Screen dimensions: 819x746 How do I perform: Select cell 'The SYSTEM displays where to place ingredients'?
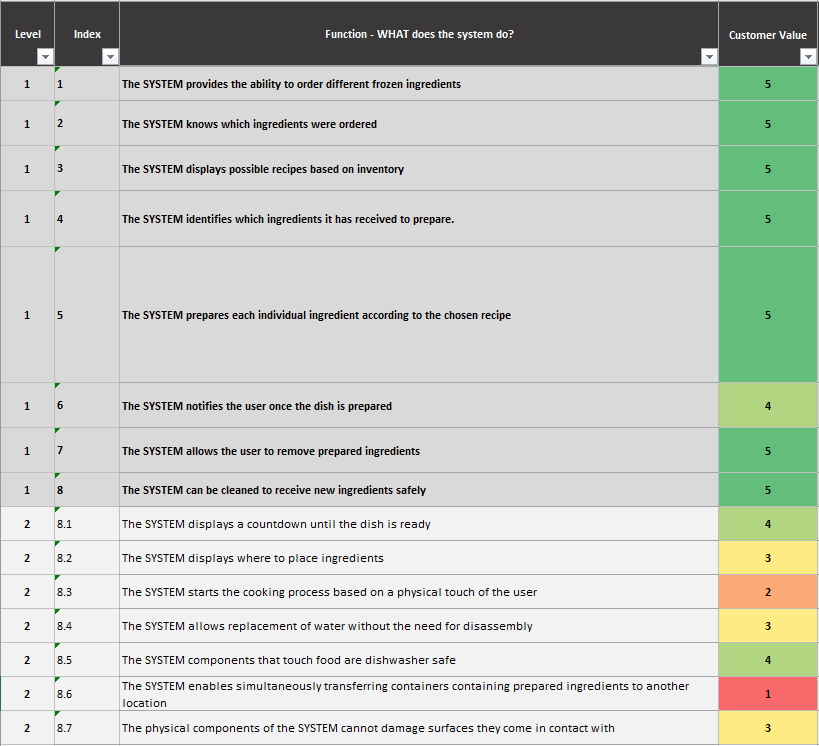pos(419,557)
